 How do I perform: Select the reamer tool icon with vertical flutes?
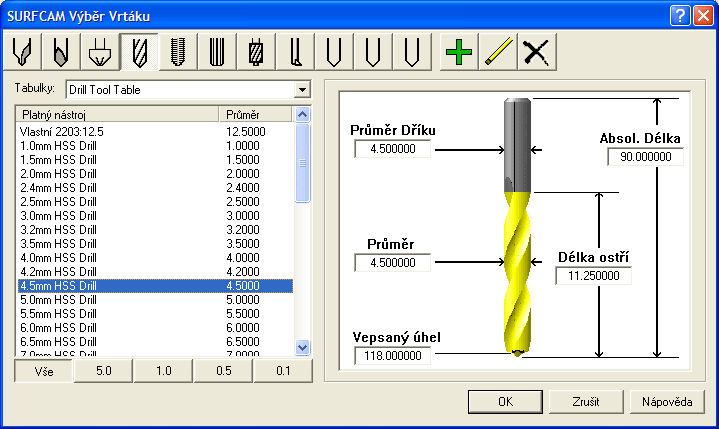coord(217,52)
